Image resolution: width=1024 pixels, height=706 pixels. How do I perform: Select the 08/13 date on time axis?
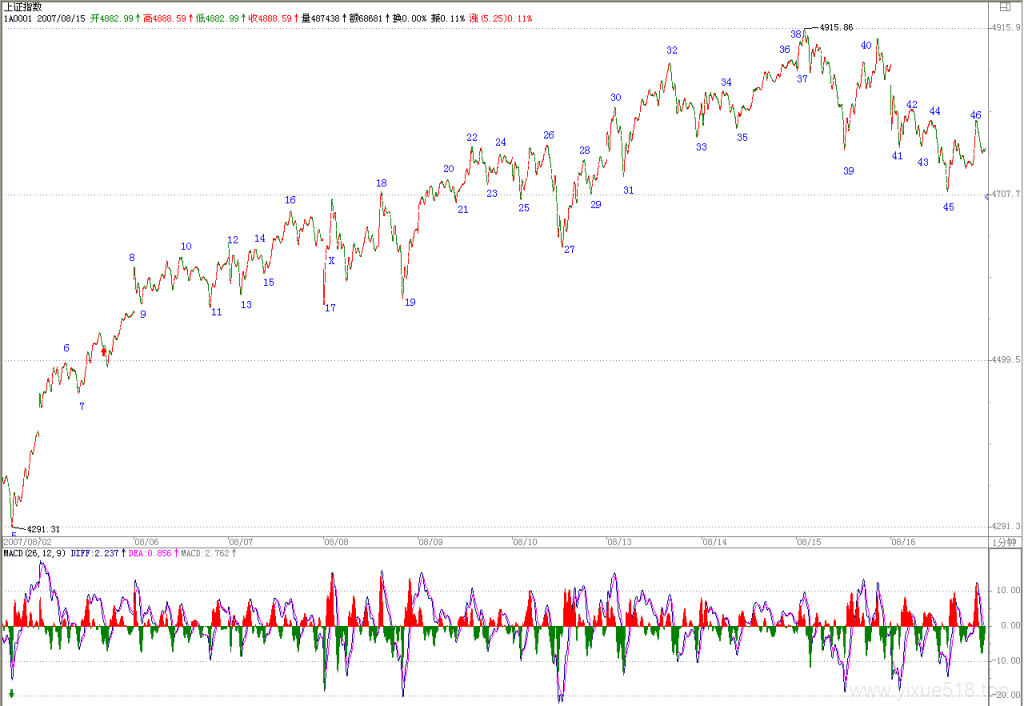pos(619,542)
